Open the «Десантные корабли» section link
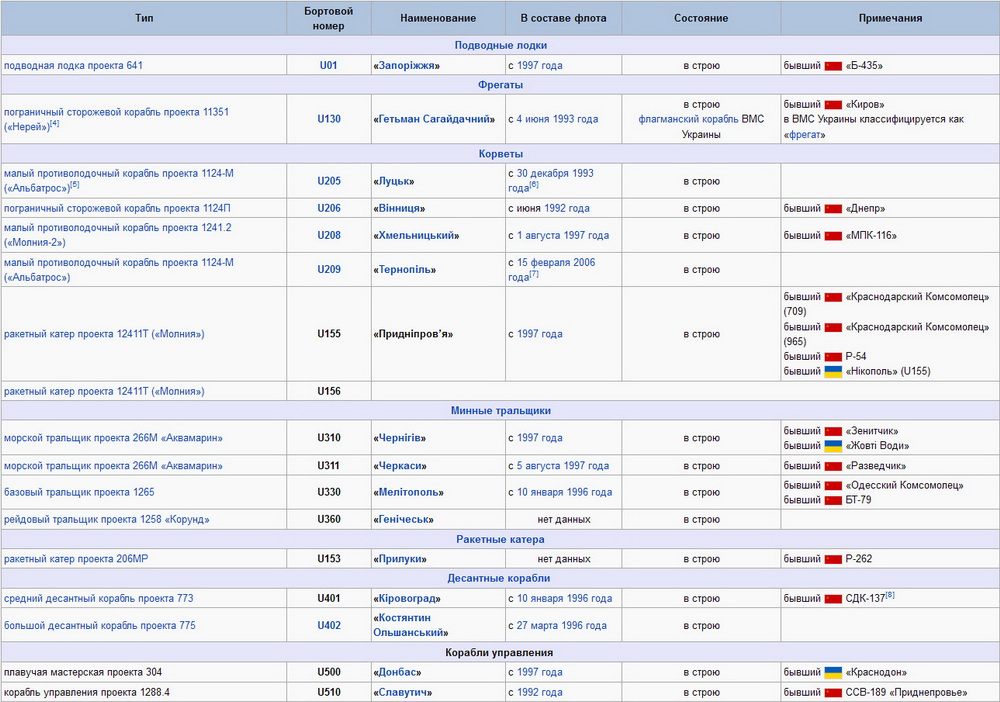 tap(499, 578)
